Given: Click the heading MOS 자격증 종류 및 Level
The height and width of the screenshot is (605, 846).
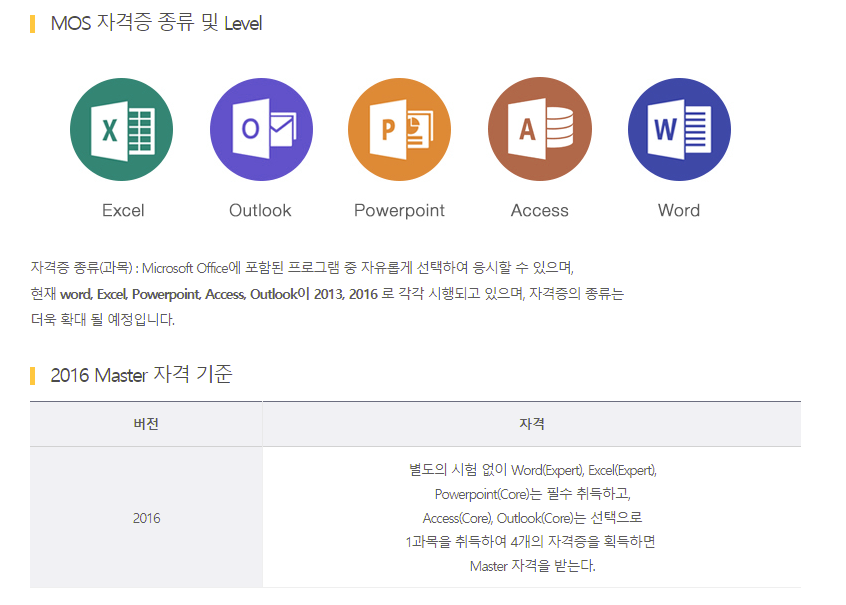Looking at the screenshot, I should 156,23.
